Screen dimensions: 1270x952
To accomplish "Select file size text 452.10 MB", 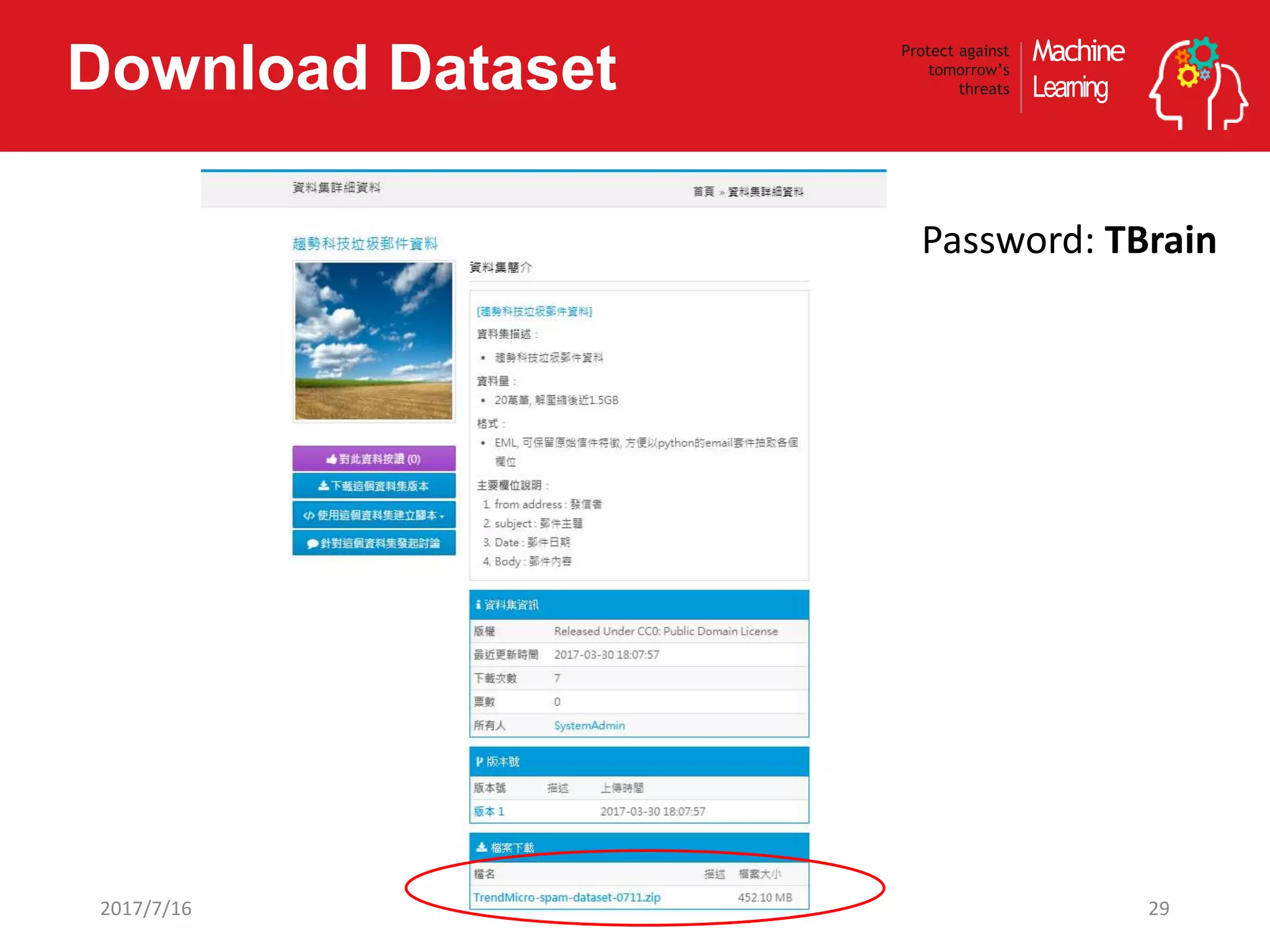I will (765, 897).
